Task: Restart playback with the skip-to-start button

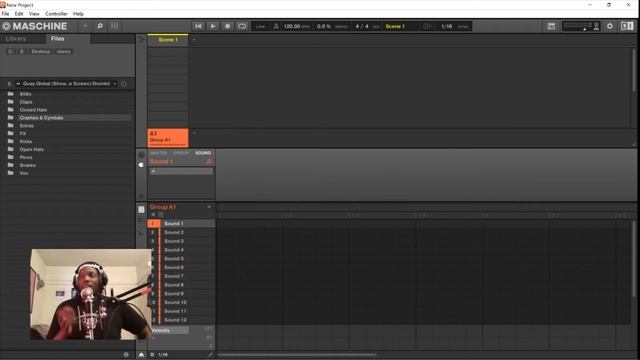Action: [198, 26]
